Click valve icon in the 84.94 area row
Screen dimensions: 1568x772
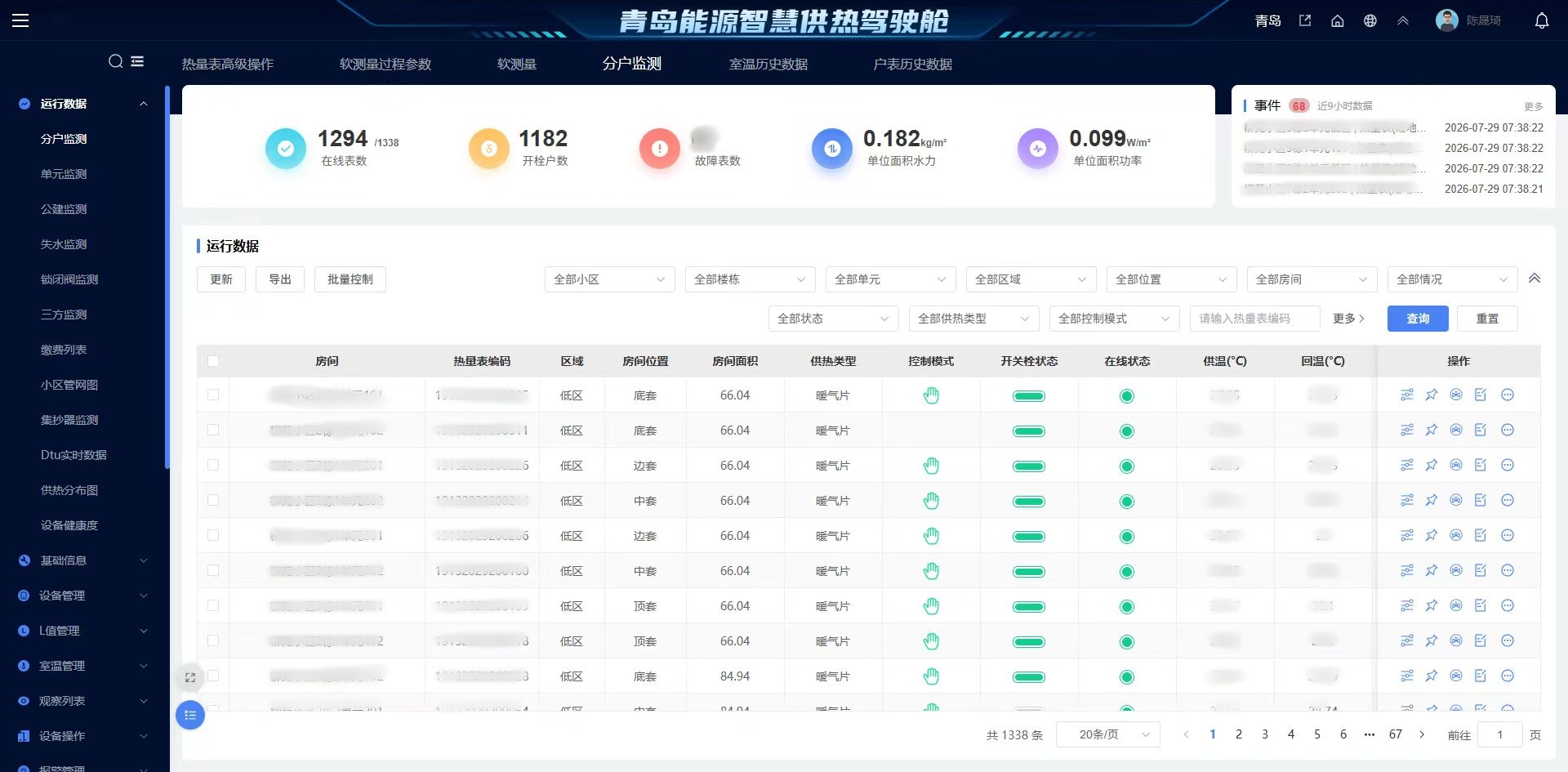tap(1456, 676)
